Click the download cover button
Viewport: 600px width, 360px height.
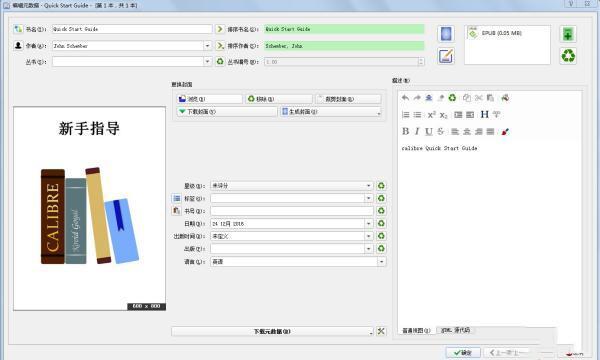coord(227,112)
